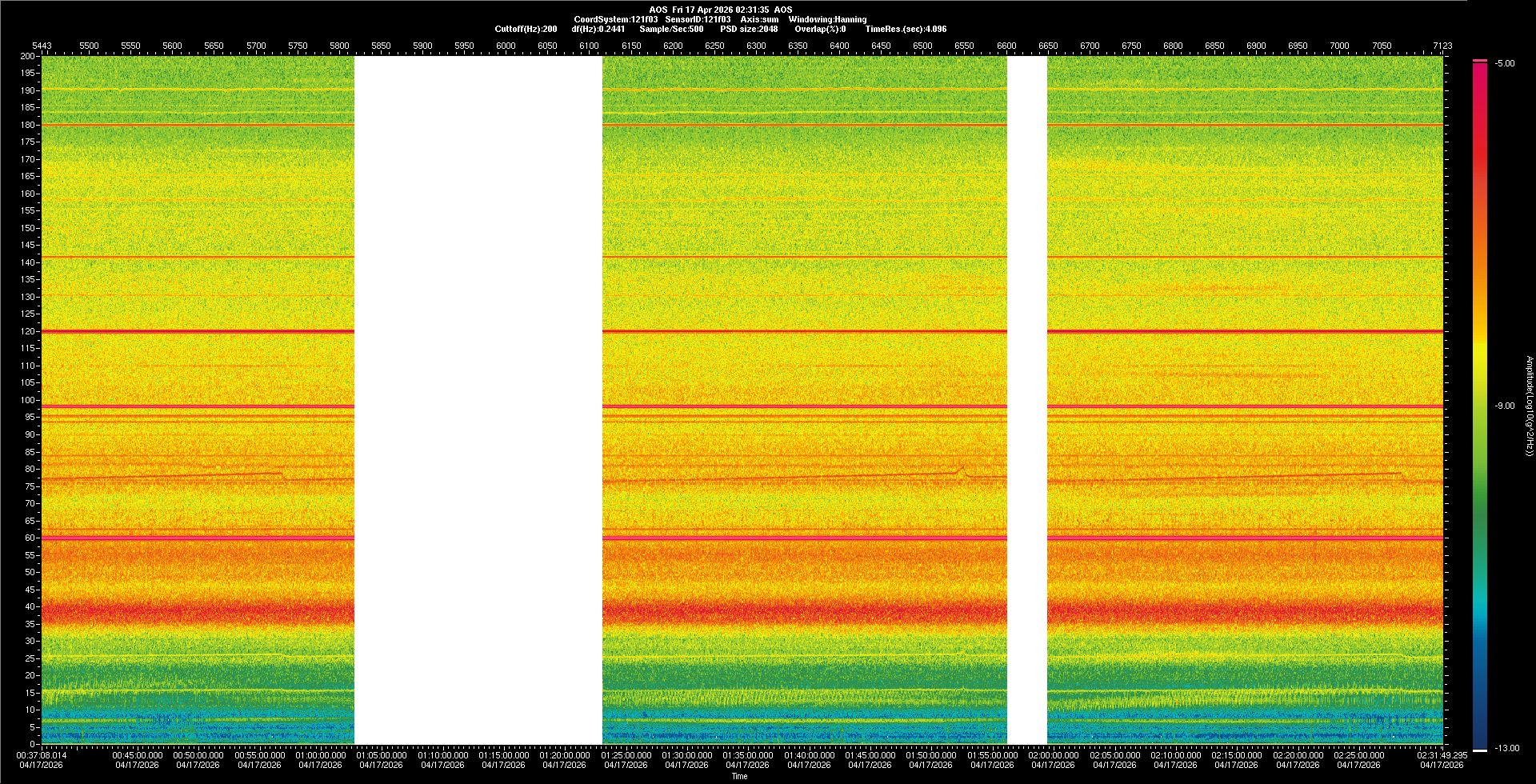The width and height of the screenshot is (1536, 784).
Task: Click the 60 Hz frequency axis label
Action: pyautogui.click(x=30, y=538)
